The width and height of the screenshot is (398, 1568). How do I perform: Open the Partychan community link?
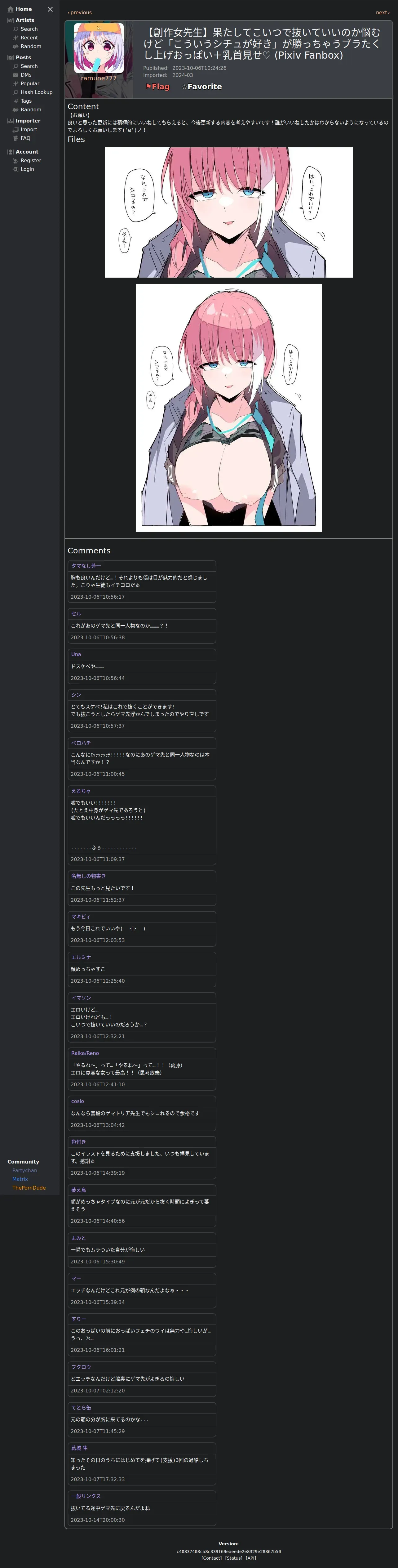pos(24,1171)
